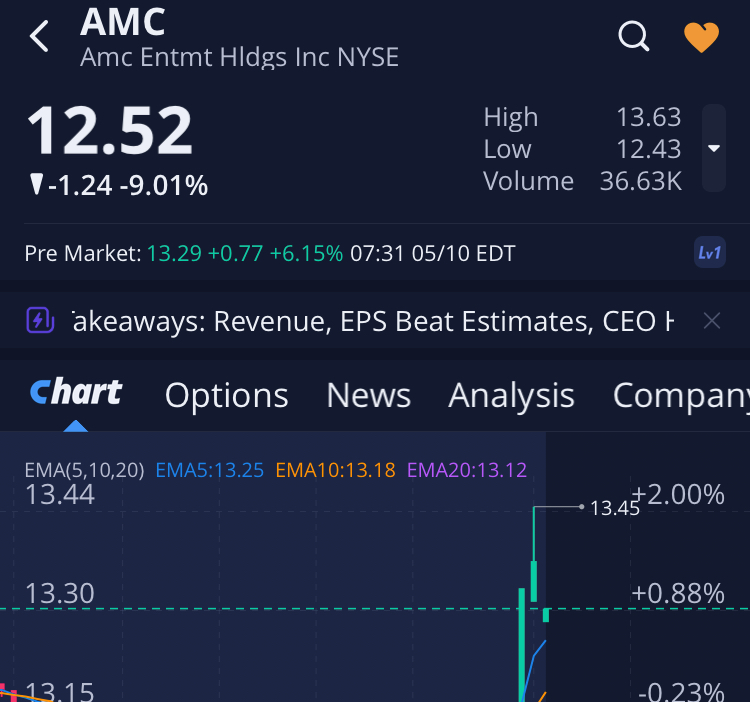The width and height of the screenshot is (750, 702).
Task: Select the orange EMA10 value
Action: (x=335, y=469)
